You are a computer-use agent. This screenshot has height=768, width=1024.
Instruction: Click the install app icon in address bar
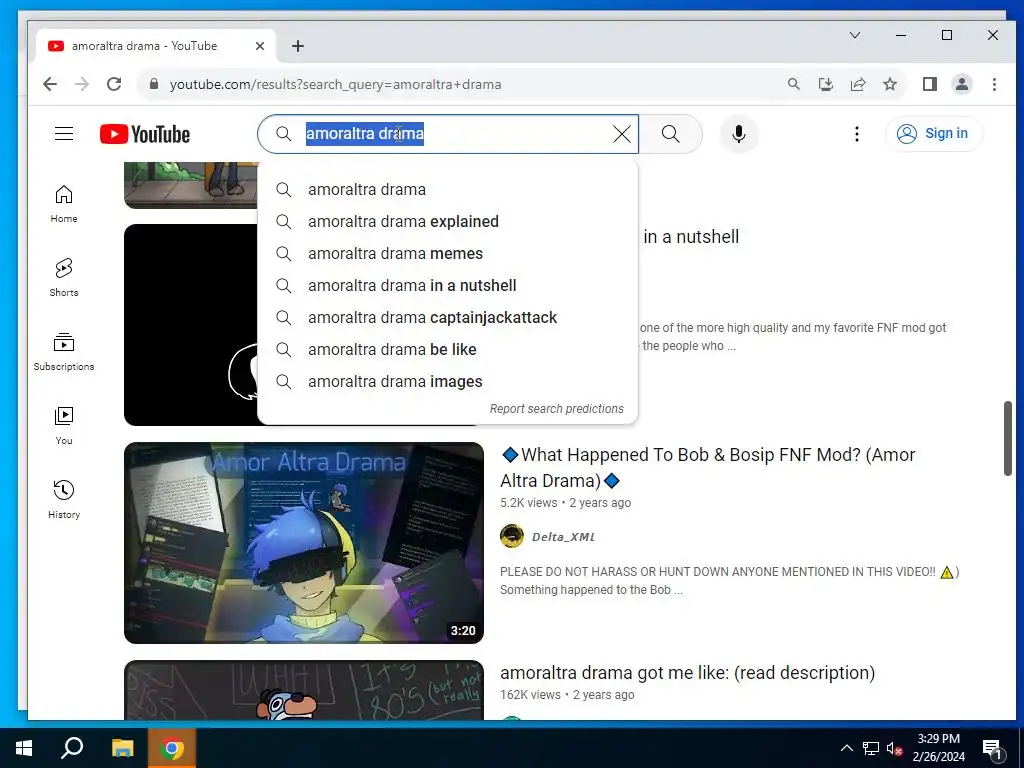pos(825,84)
